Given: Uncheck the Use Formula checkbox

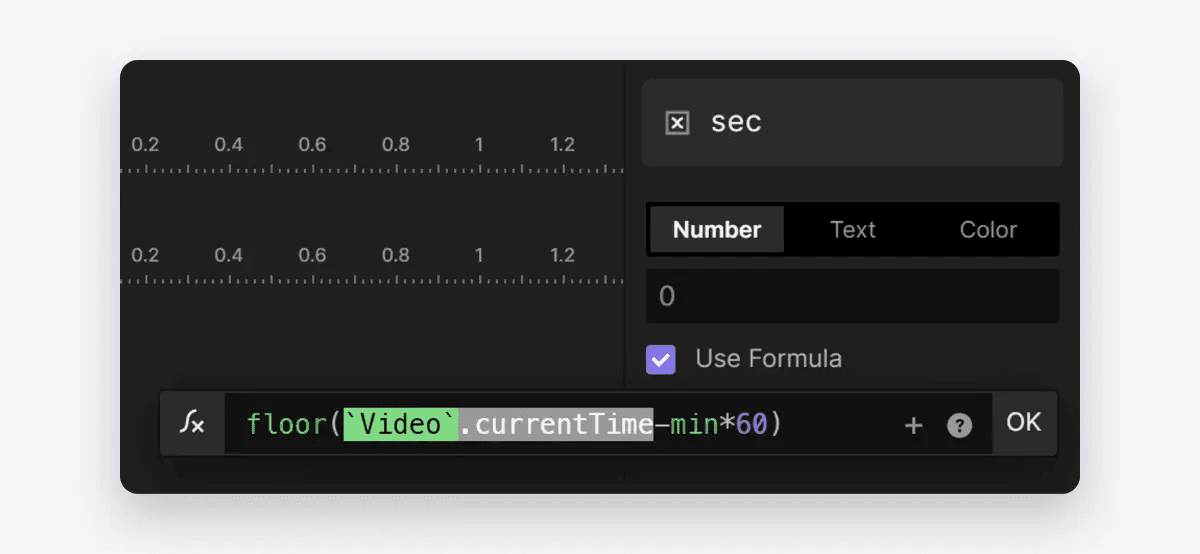Looking at the screenshot, I should [661, 359].
